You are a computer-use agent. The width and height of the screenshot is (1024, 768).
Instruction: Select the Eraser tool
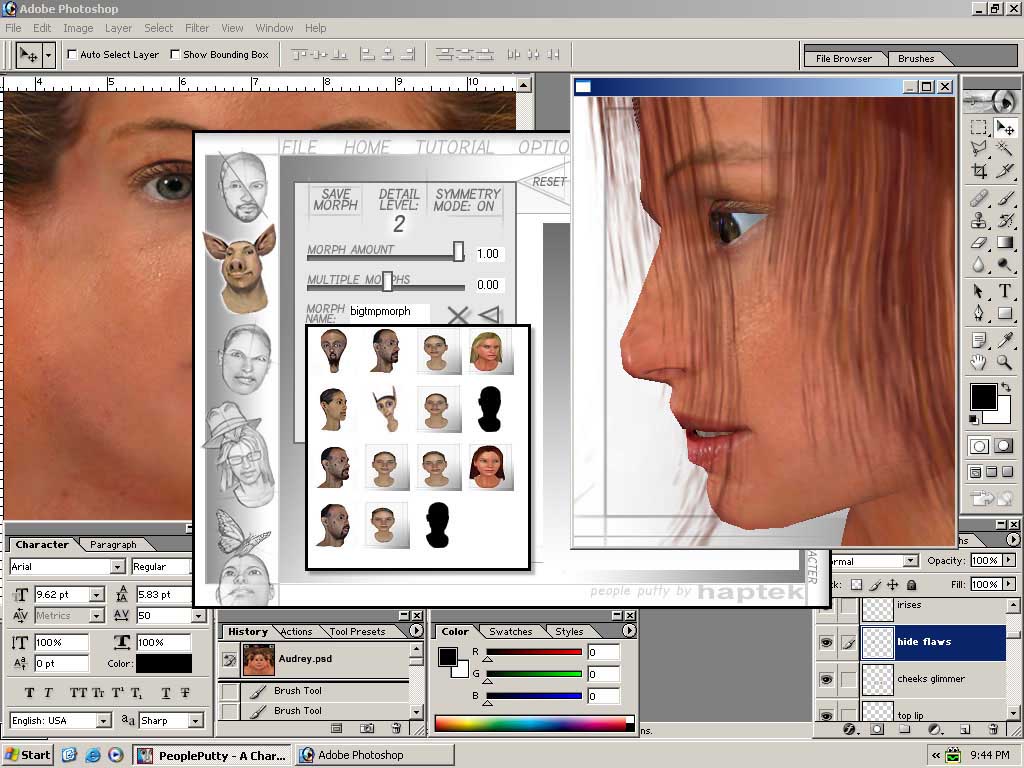coord(978,242)
